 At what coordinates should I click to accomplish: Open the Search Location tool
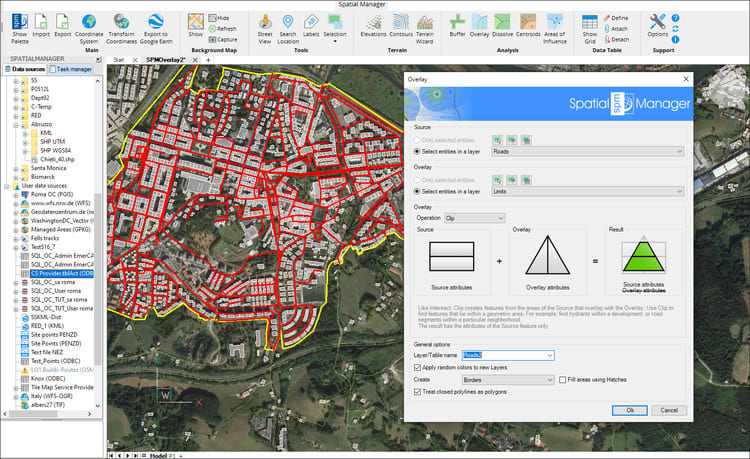tap(288, 29)
